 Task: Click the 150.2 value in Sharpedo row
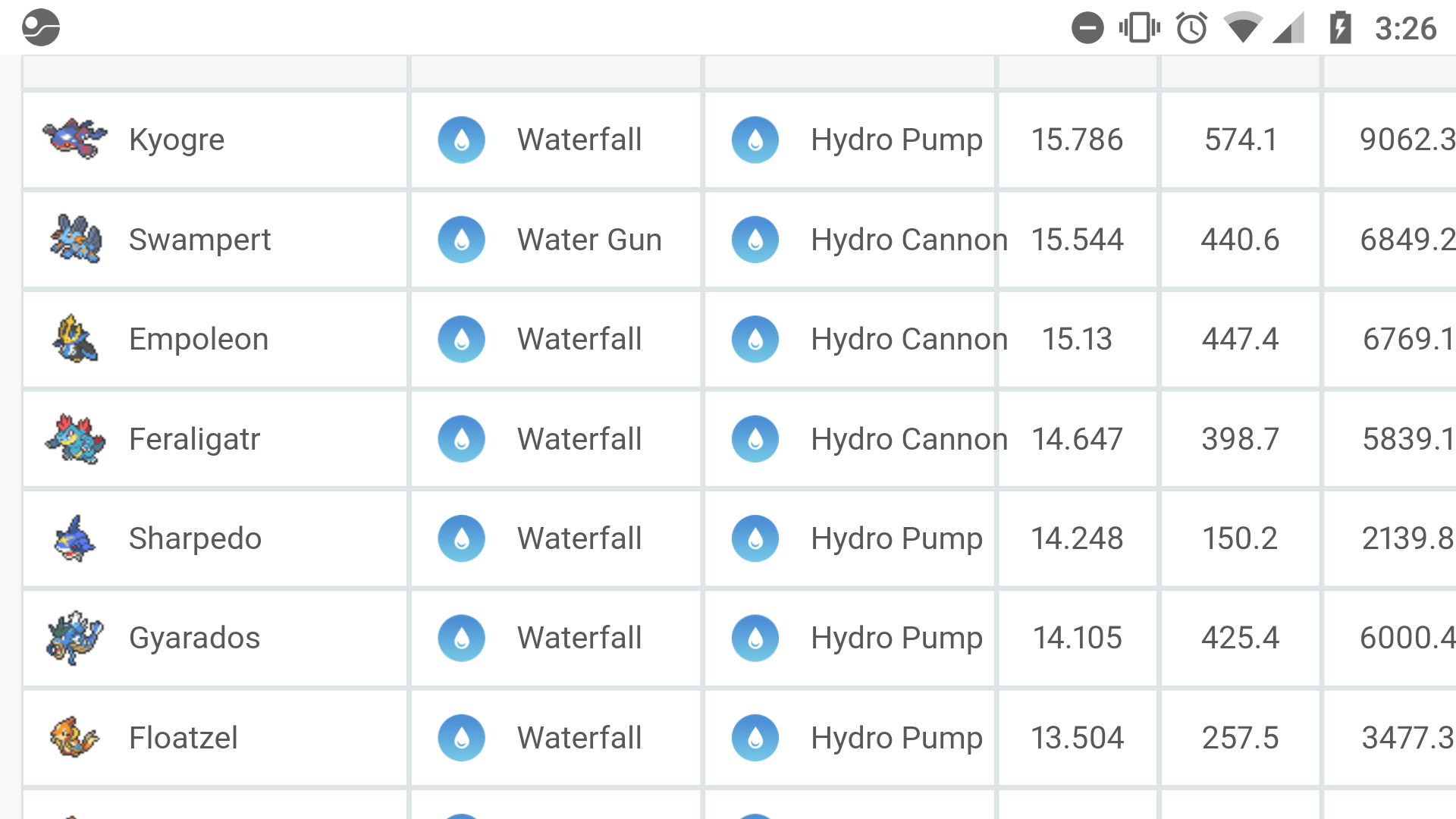1241,538
